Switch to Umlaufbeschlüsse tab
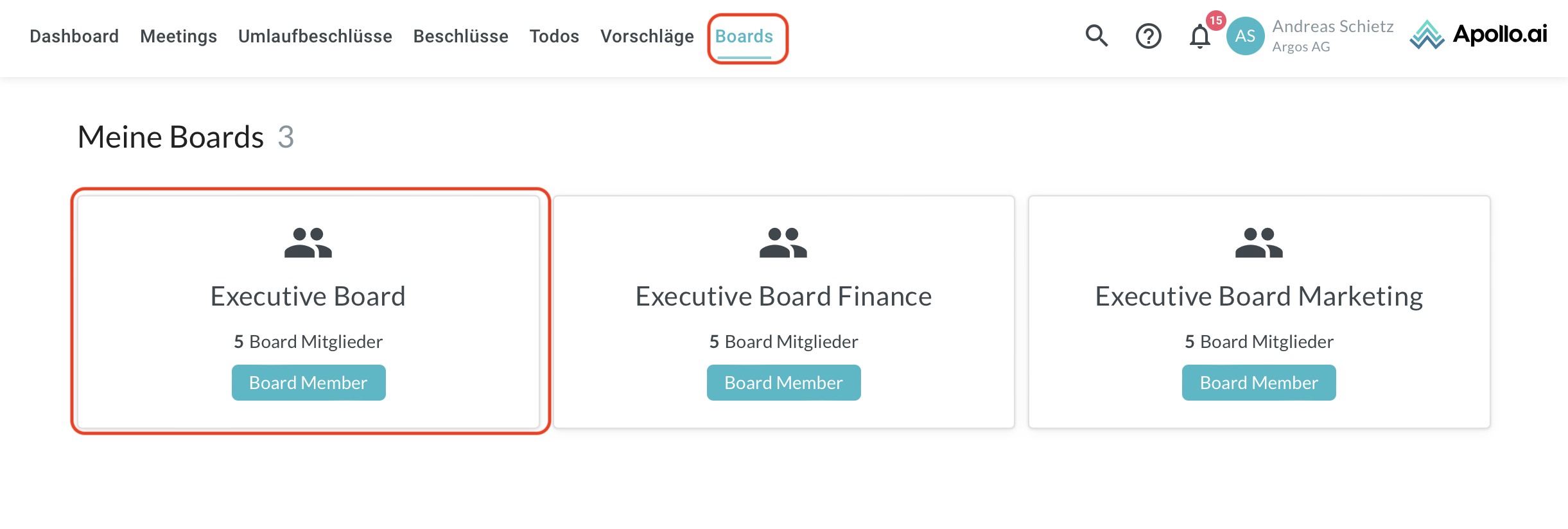This screenshot has height=529, width=1568. pyautogui.click(x=315, y=36)
